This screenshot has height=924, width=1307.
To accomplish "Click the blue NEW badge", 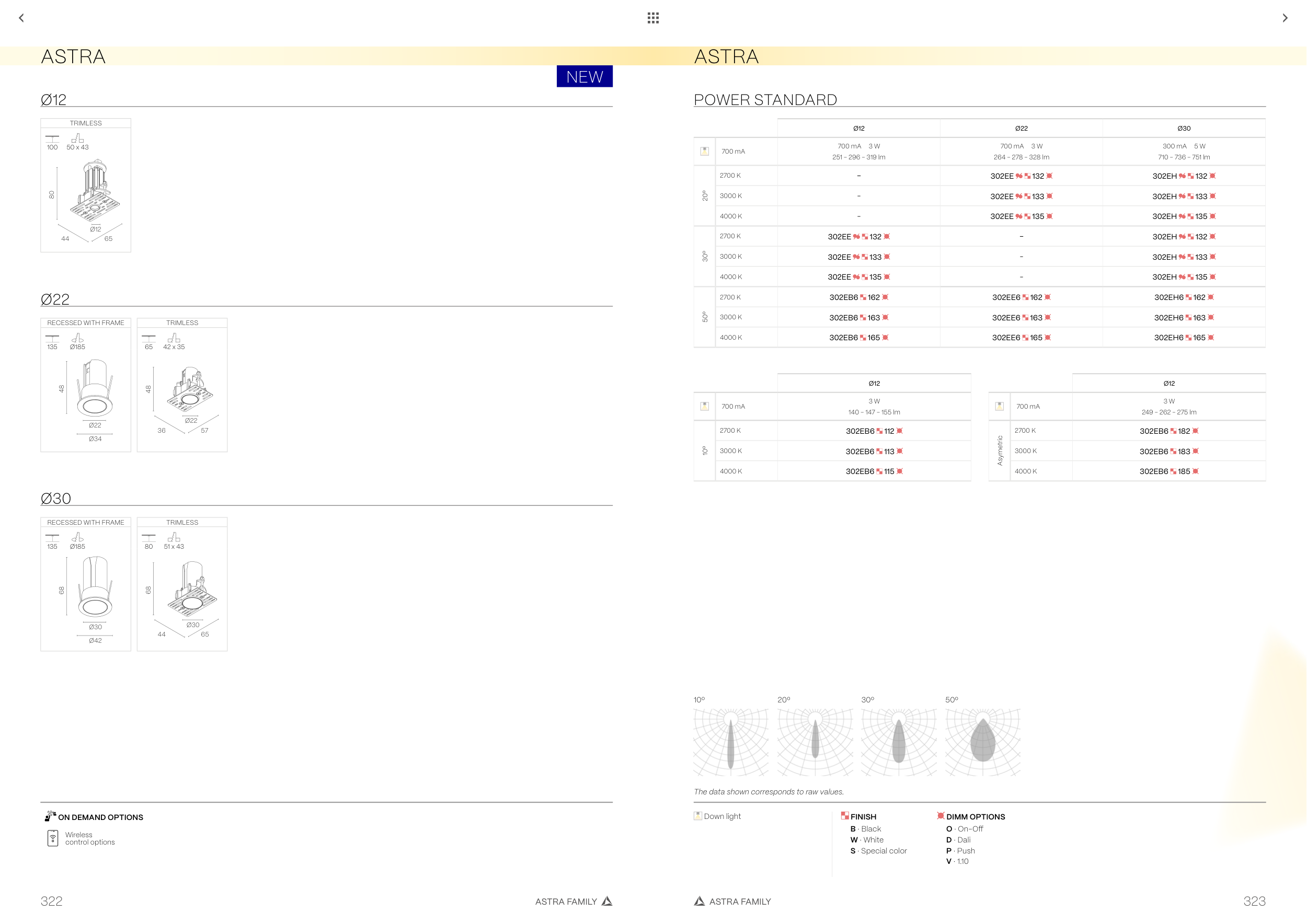I will [x=584, y=77].
